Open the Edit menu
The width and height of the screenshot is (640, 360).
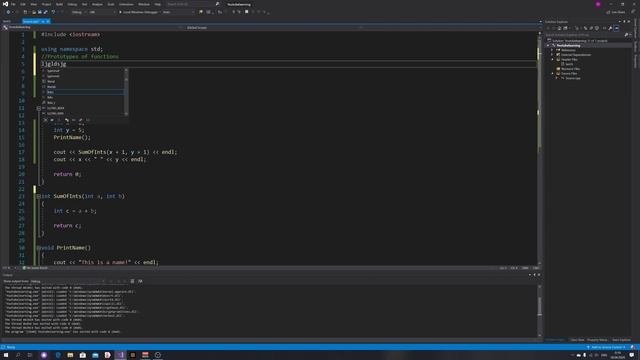[x=23, y=4]
